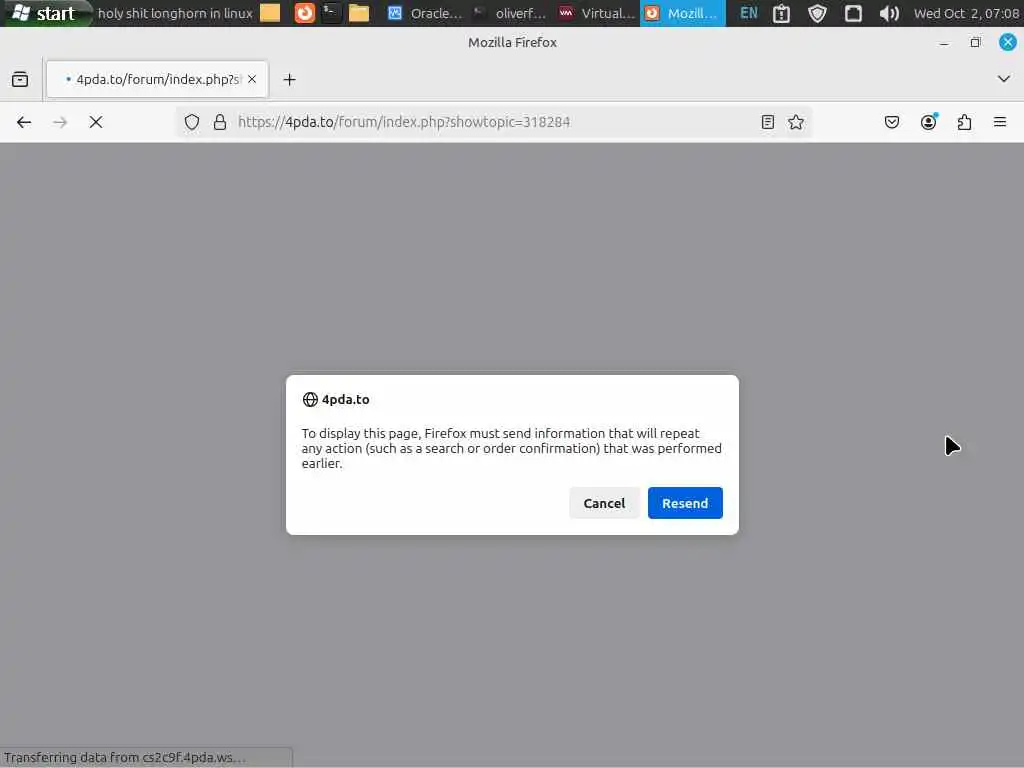Screen dimensions: 1024x768
Task: Click the security shield tray icon
Action: click(817, 13)
